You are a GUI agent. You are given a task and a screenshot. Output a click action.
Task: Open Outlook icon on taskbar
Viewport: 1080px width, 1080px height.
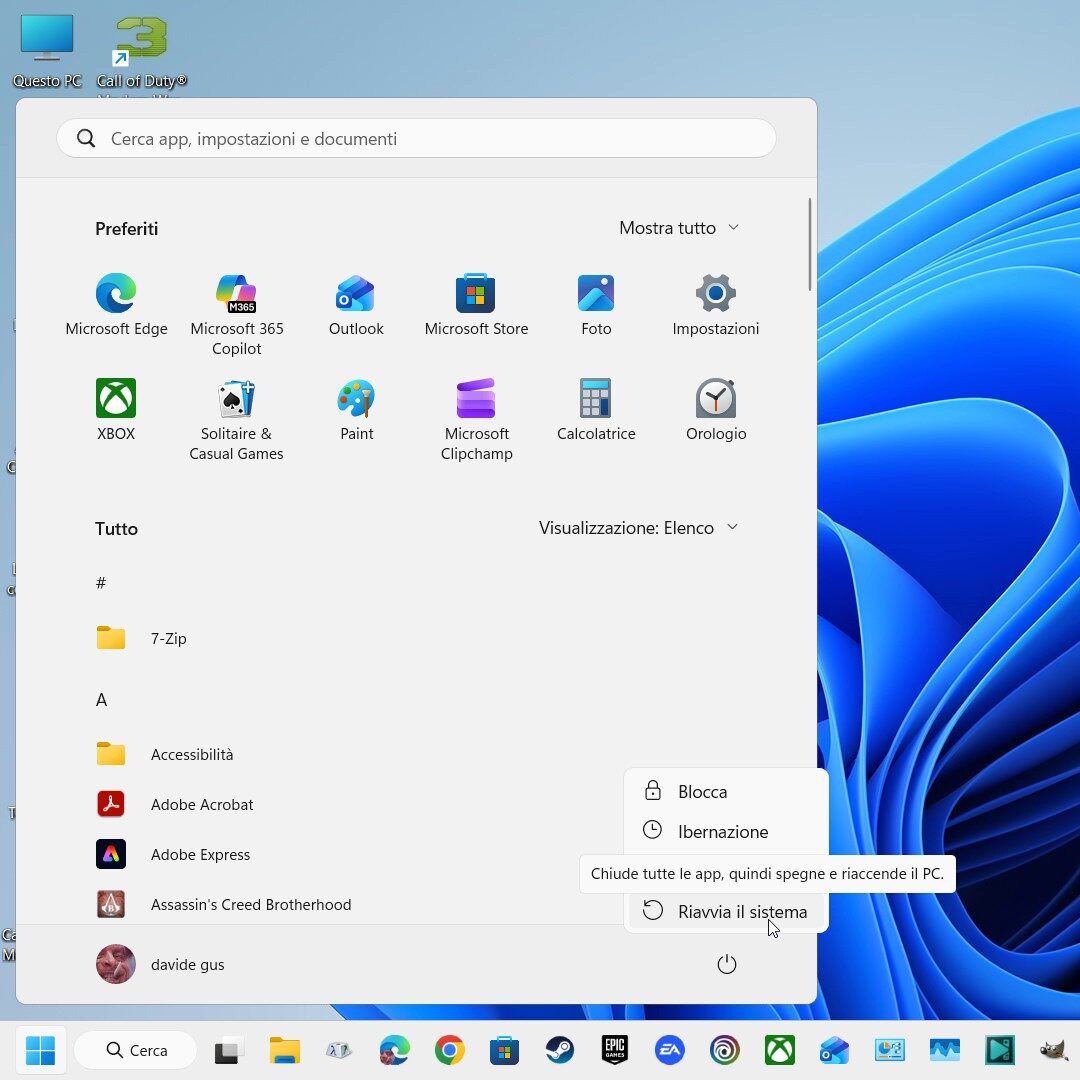pos(835,1050)
